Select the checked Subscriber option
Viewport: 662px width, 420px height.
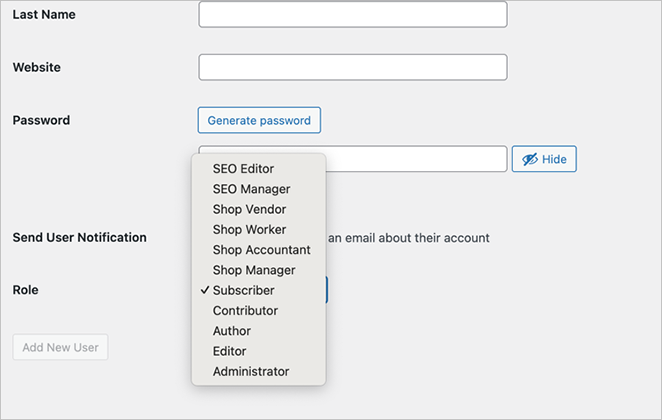pyautogui.click(x=243, y=290)
